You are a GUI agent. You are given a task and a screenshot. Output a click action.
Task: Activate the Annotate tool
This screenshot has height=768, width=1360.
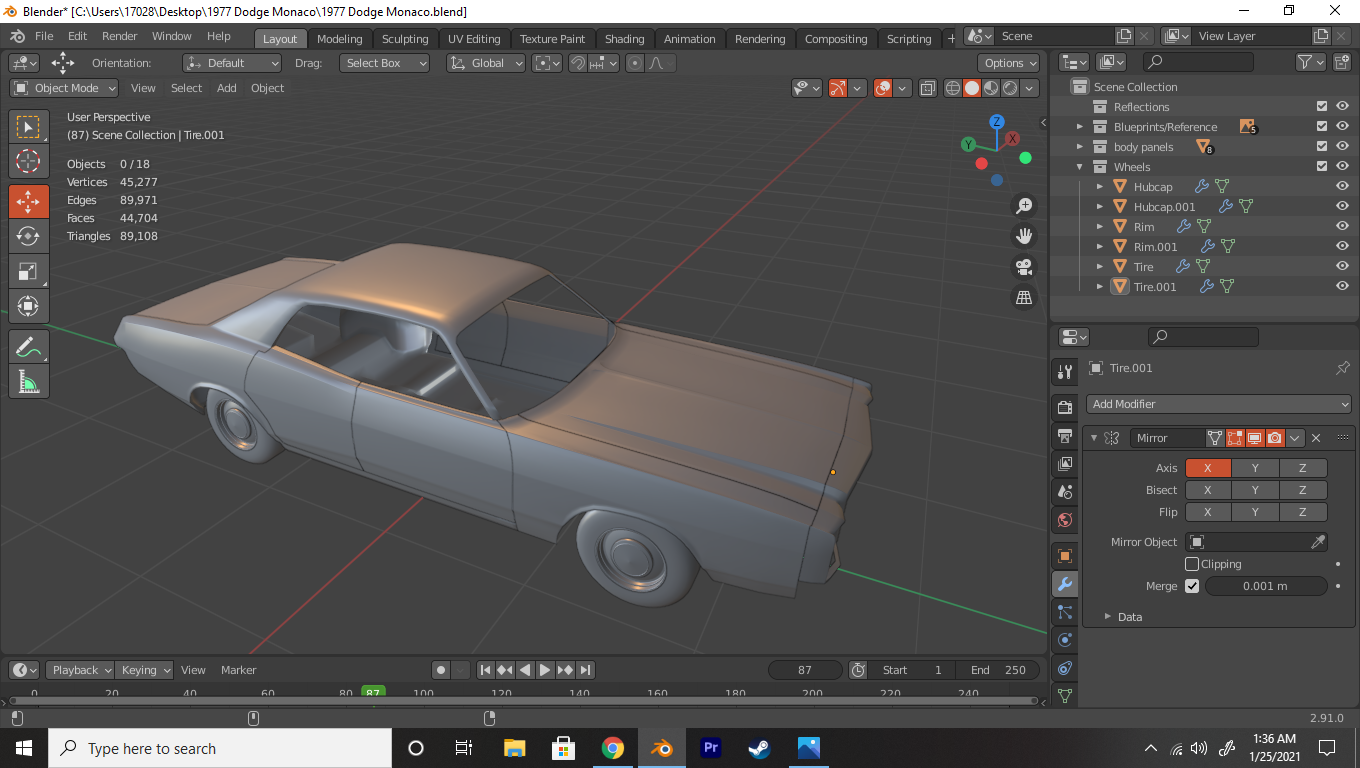point(28,347)
